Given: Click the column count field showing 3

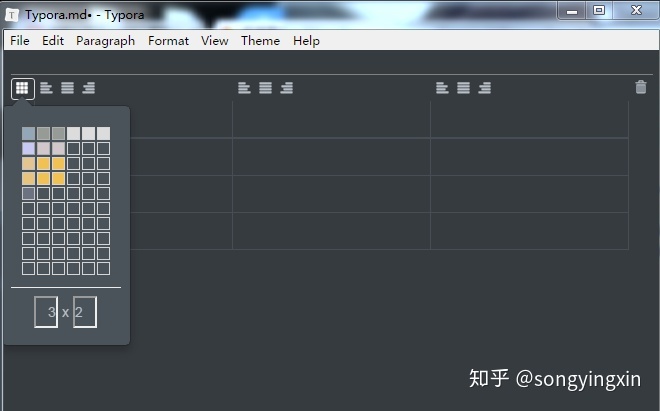Looking at the screenshot, I should coord(46,312).
